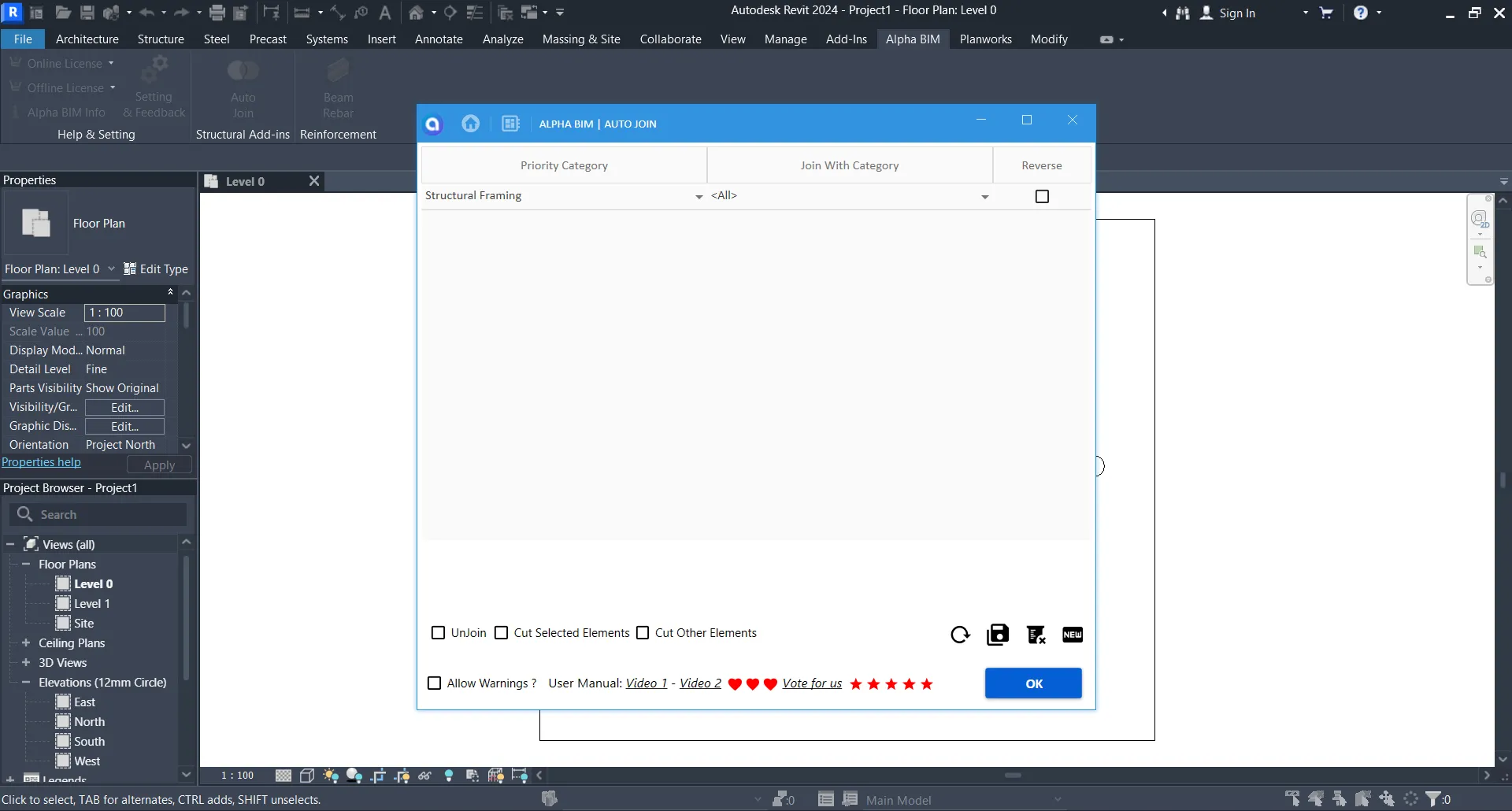Click the Alpha BIM logo in dialog title bar
This screenshot has width=1512, height=811.
[x=433, y=124]
